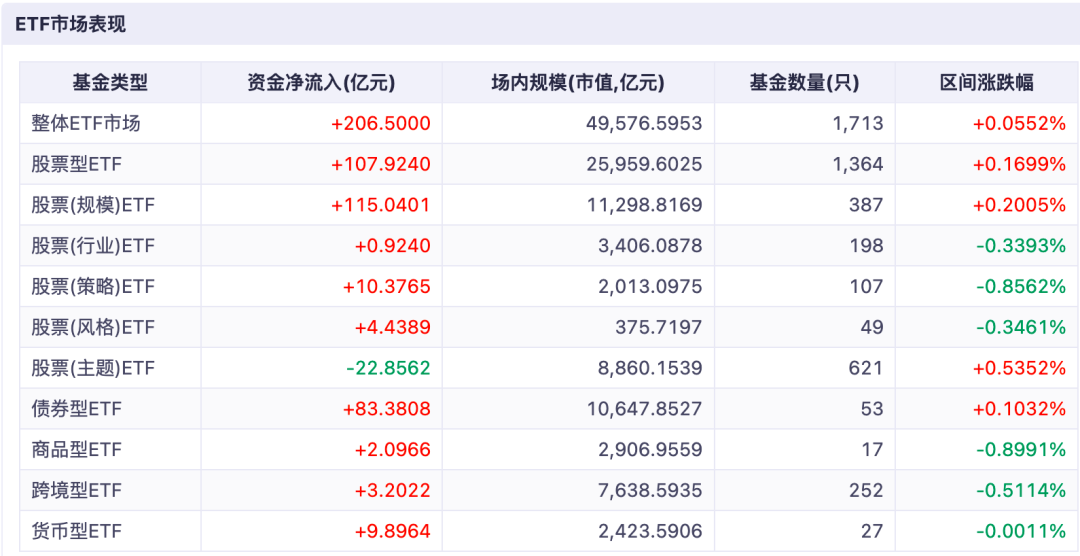Click the fund count 252
Viewport: 1080px width, 556px height.
[x=866, y=491]
